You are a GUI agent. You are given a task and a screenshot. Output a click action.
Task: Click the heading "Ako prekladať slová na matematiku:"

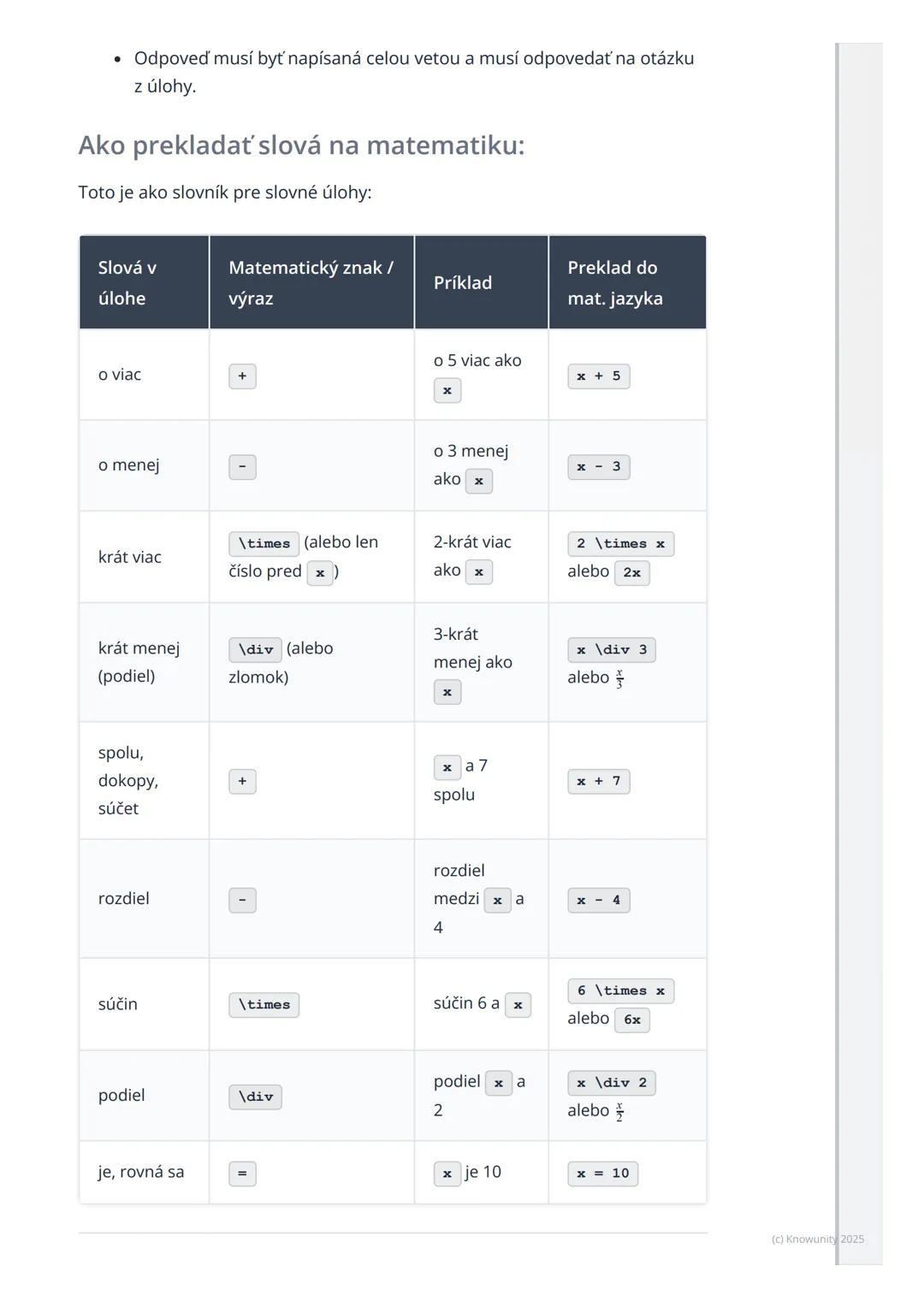pos(301,145)
